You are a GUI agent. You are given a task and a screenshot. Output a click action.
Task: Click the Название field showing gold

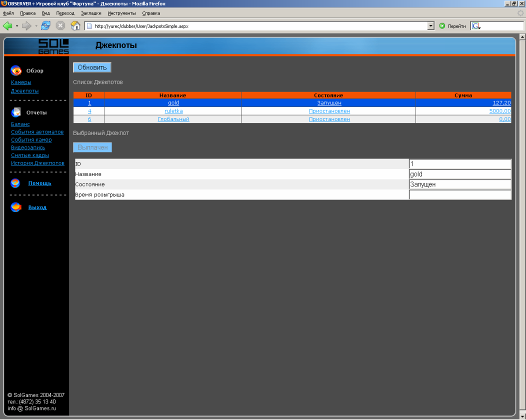point(460,174)
